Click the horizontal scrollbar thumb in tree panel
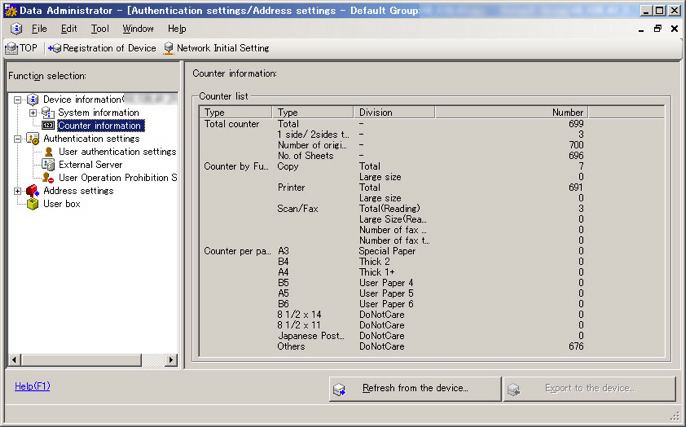The image size is (686, 427). pos(81,360)
